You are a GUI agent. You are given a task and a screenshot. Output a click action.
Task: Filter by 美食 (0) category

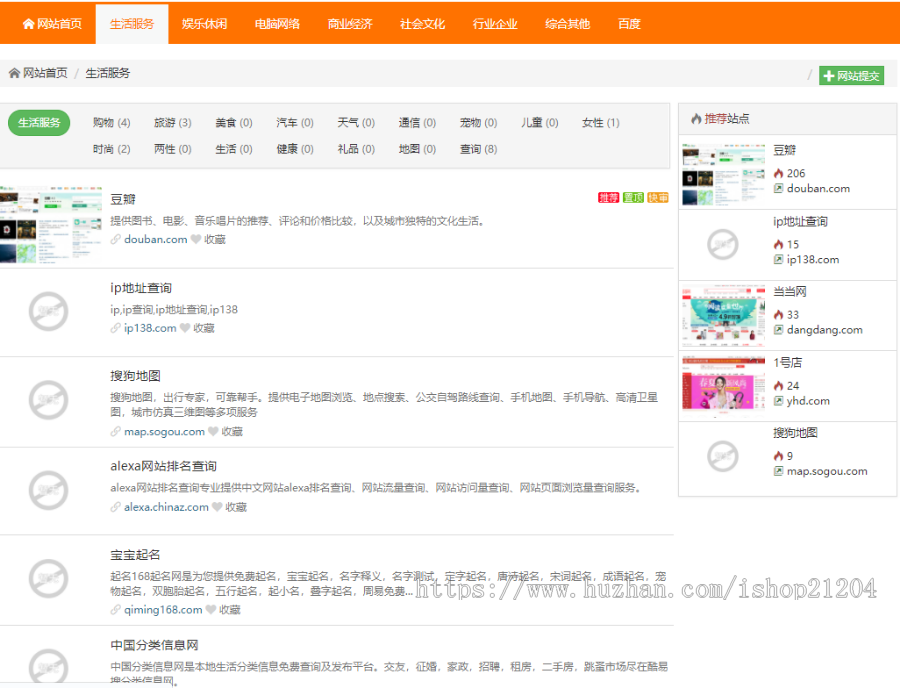tap(234, 123)
